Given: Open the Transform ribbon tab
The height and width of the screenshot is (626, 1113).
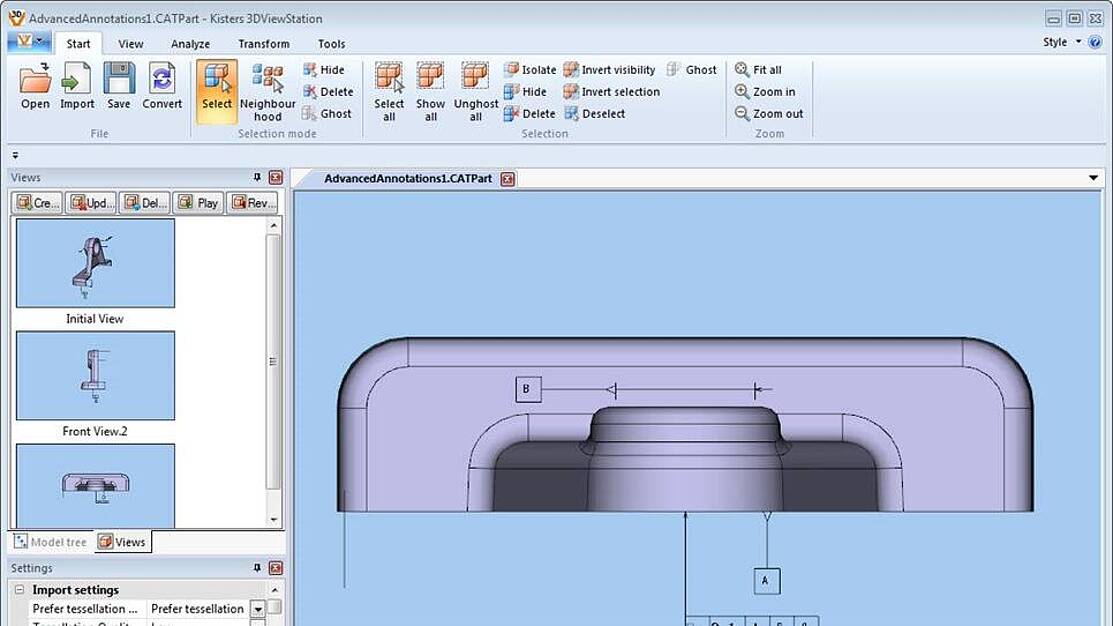Looking at the screenshot, I should tap(264, 43).
